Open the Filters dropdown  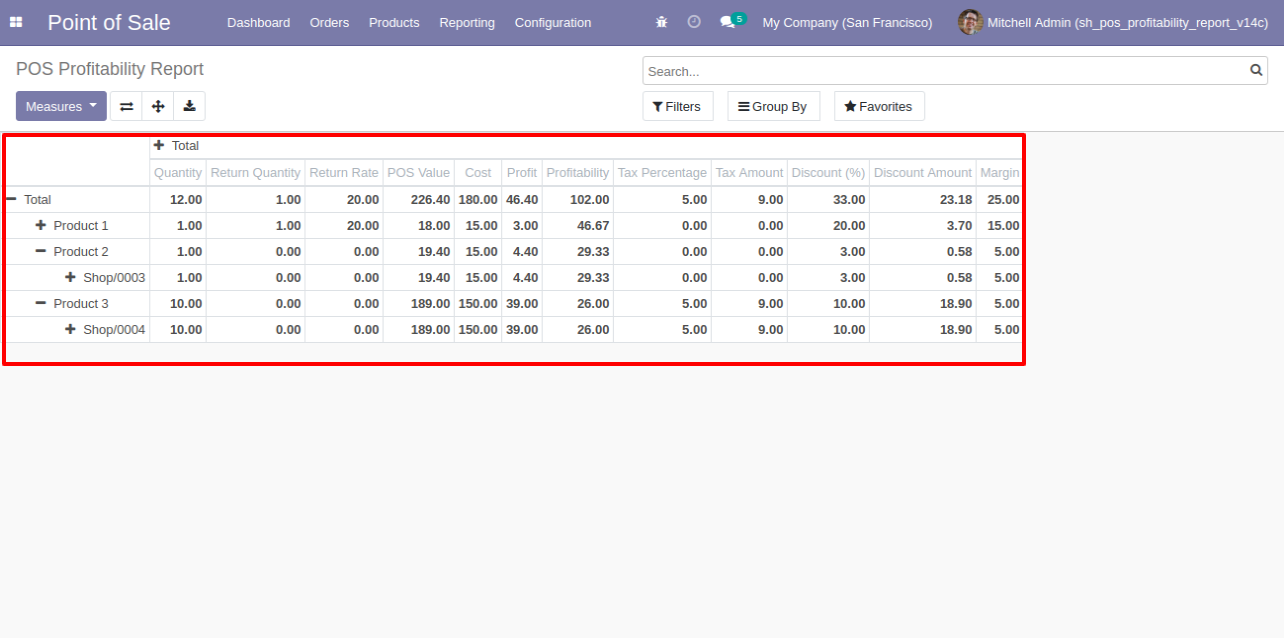click(x=677, y=107)
